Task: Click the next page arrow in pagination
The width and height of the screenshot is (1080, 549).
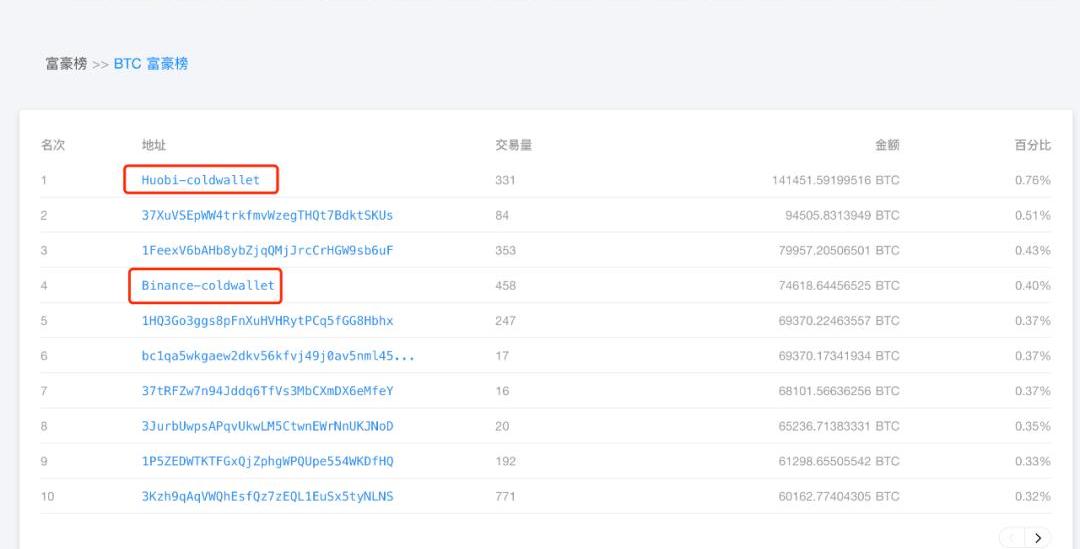Action: click(x=1038, y=538)
